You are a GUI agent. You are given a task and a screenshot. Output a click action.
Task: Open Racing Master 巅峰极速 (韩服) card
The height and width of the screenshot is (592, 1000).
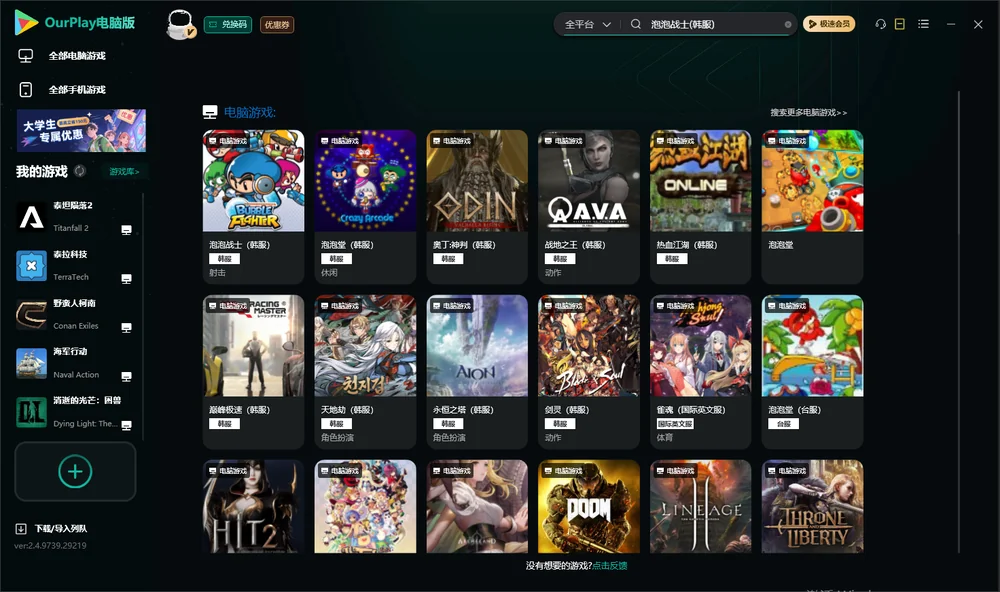point(253,372)
